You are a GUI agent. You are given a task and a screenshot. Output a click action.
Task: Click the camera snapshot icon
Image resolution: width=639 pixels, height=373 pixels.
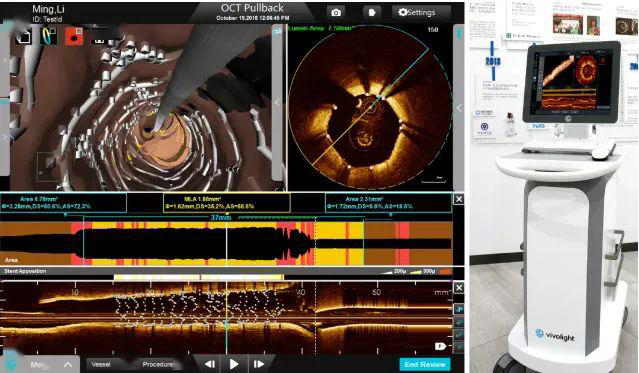click(x=336, y=12)
